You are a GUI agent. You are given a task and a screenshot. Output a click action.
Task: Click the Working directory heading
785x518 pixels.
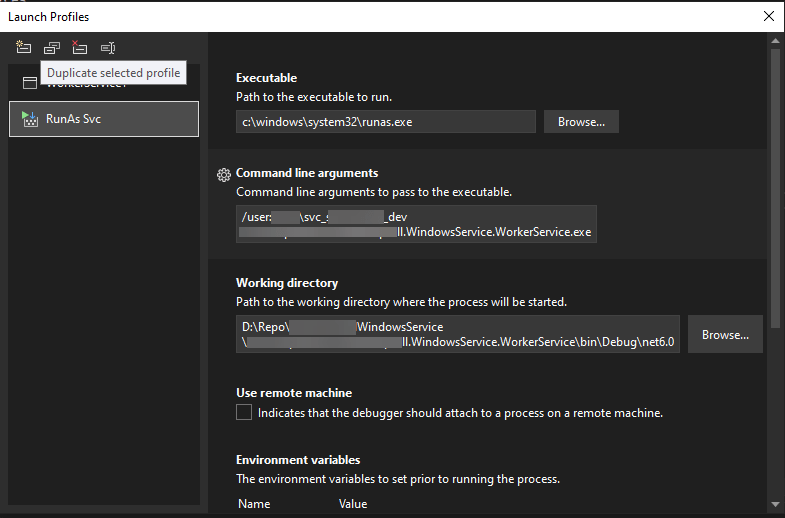click(x=287, y=283)
